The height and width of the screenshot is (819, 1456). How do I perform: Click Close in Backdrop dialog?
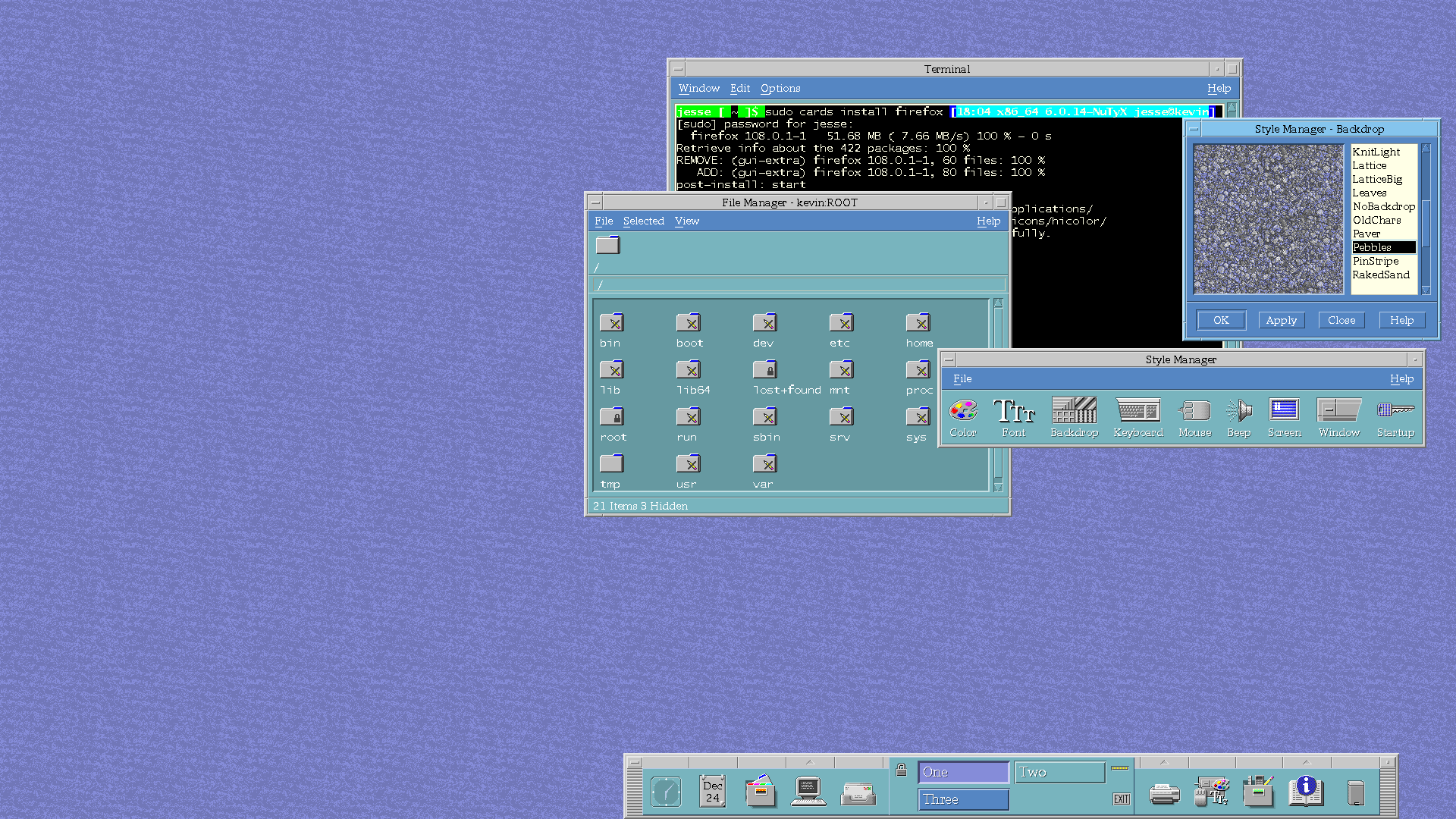pyautogui.click(x=1341, y=320)
